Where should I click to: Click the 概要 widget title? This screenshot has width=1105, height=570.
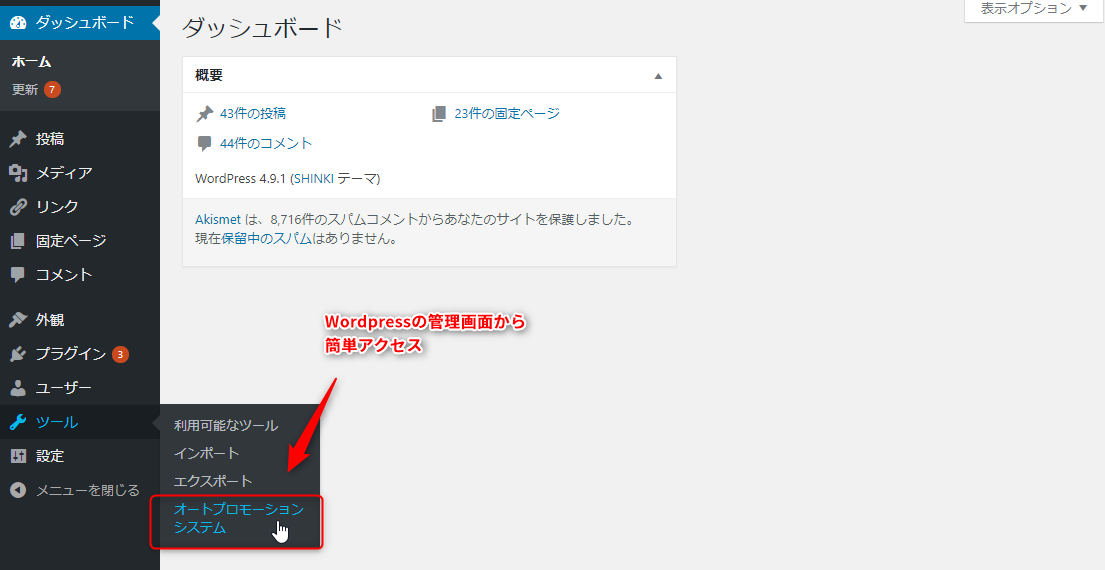click(x=209, y=75)
